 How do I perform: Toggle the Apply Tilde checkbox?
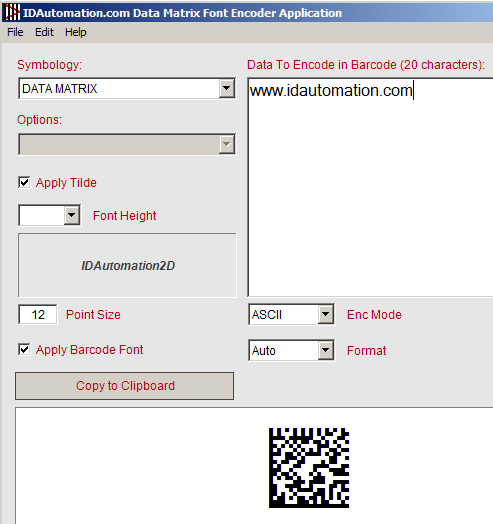coord(24,182)
